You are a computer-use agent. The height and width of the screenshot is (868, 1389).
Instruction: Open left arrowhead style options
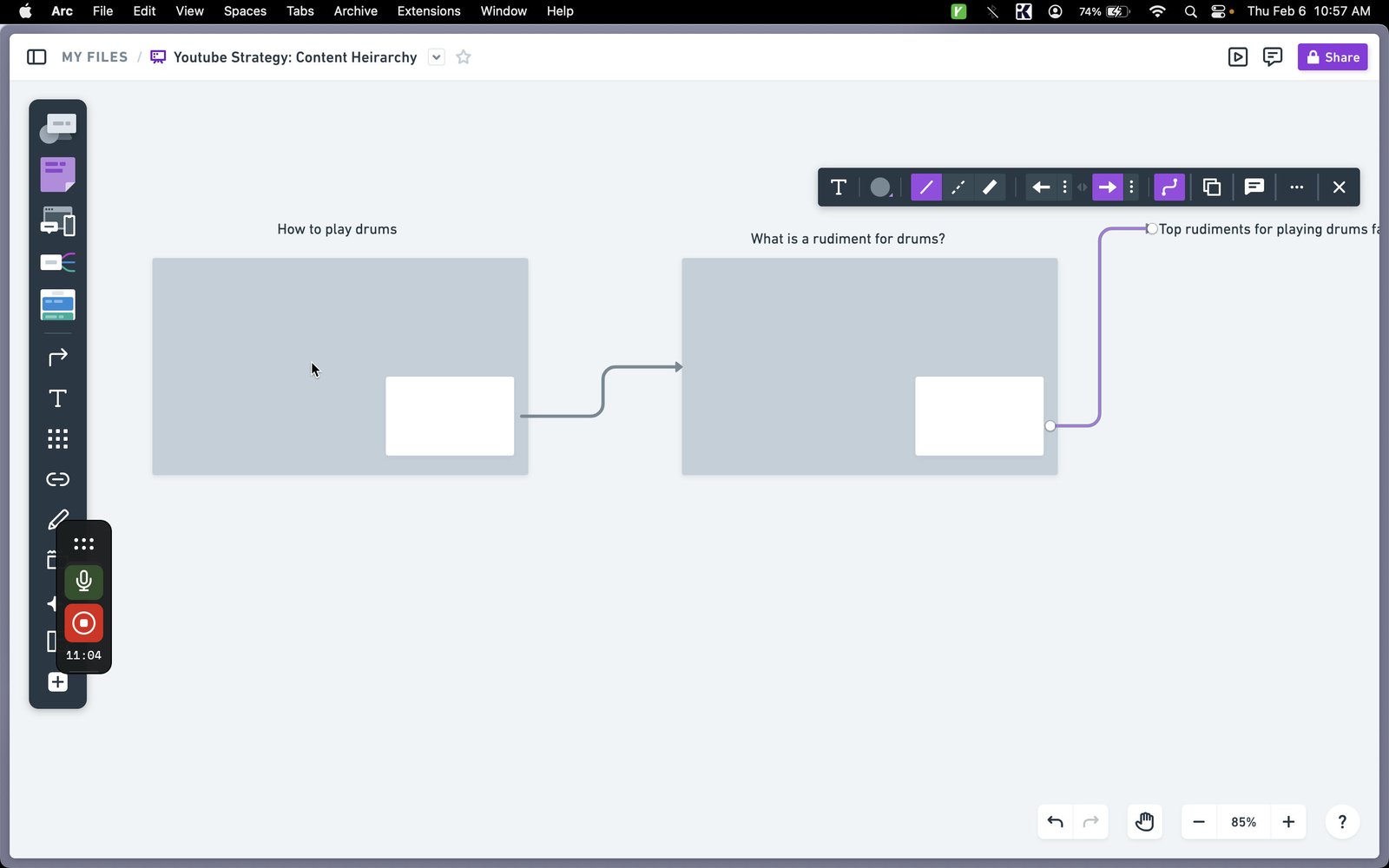[x=1064, y=187]
